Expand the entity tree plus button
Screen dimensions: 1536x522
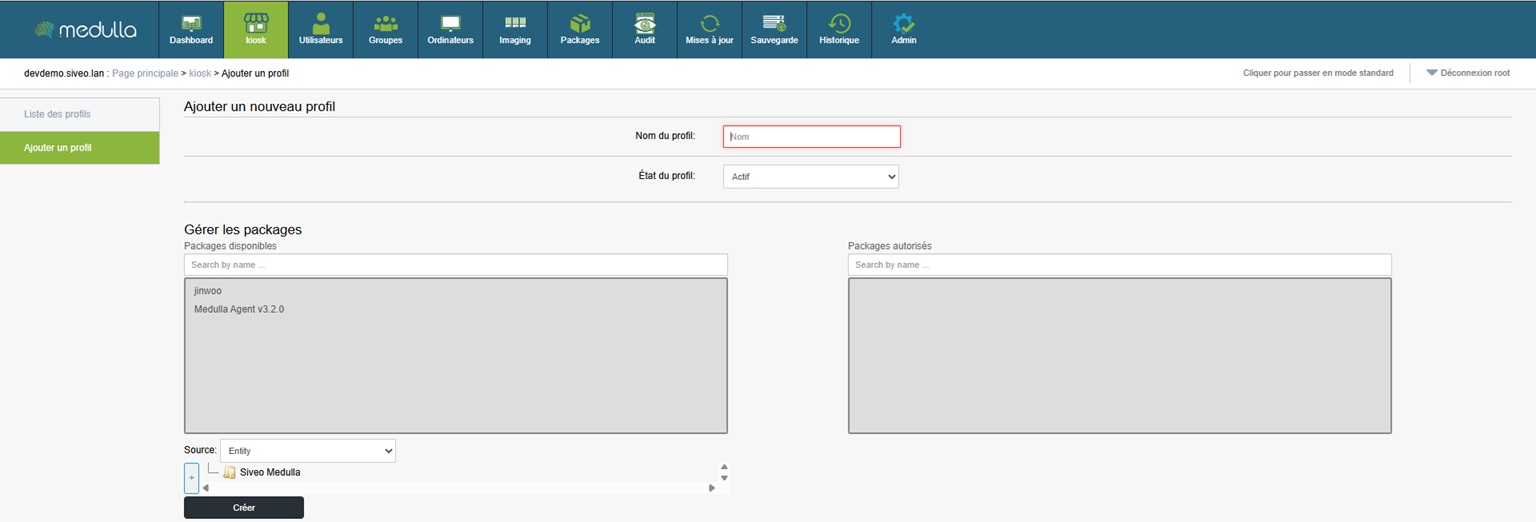coord(192,478)
